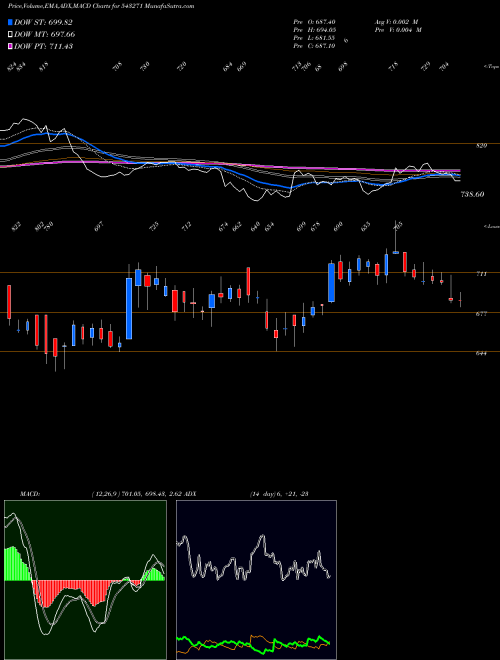The width and height of the screenshot is (500, 660).
Task: Click the '<Lows' row label
Action: click(x=491, y=226)
